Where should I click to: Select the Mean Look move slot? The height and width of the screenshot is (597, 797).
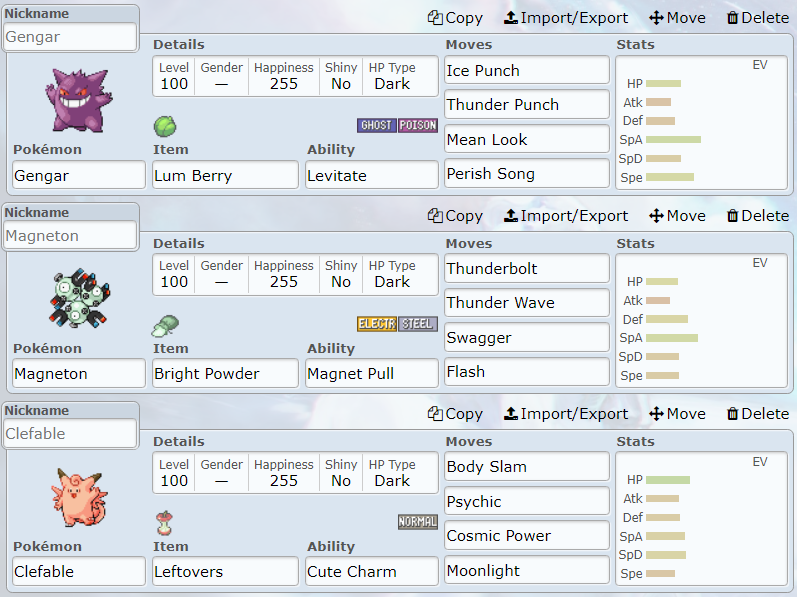pyautogui.click(x=527, y=139)
